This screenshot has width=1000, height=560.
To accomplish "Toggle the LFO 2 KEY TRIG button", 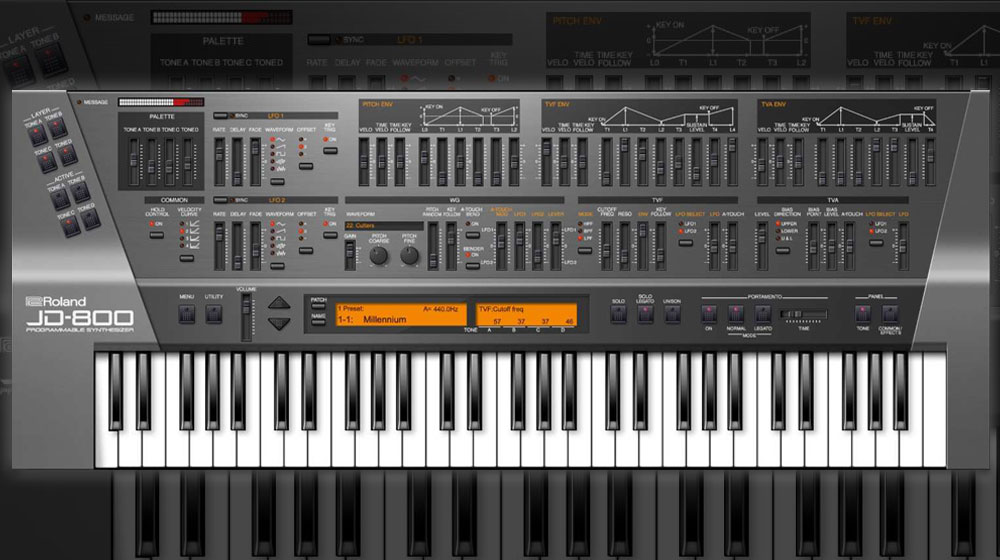I will [x=330, y=235].
